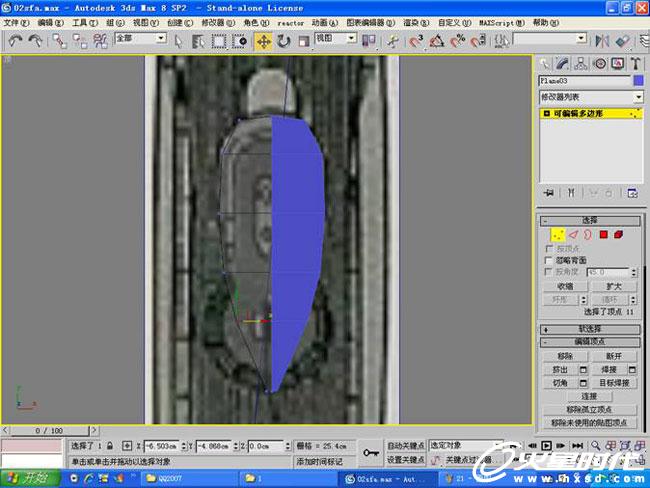The width and height of the screenshot is (650, 488).
Task: Open the Motion panel tab icon
Action: tap(599, 63)
